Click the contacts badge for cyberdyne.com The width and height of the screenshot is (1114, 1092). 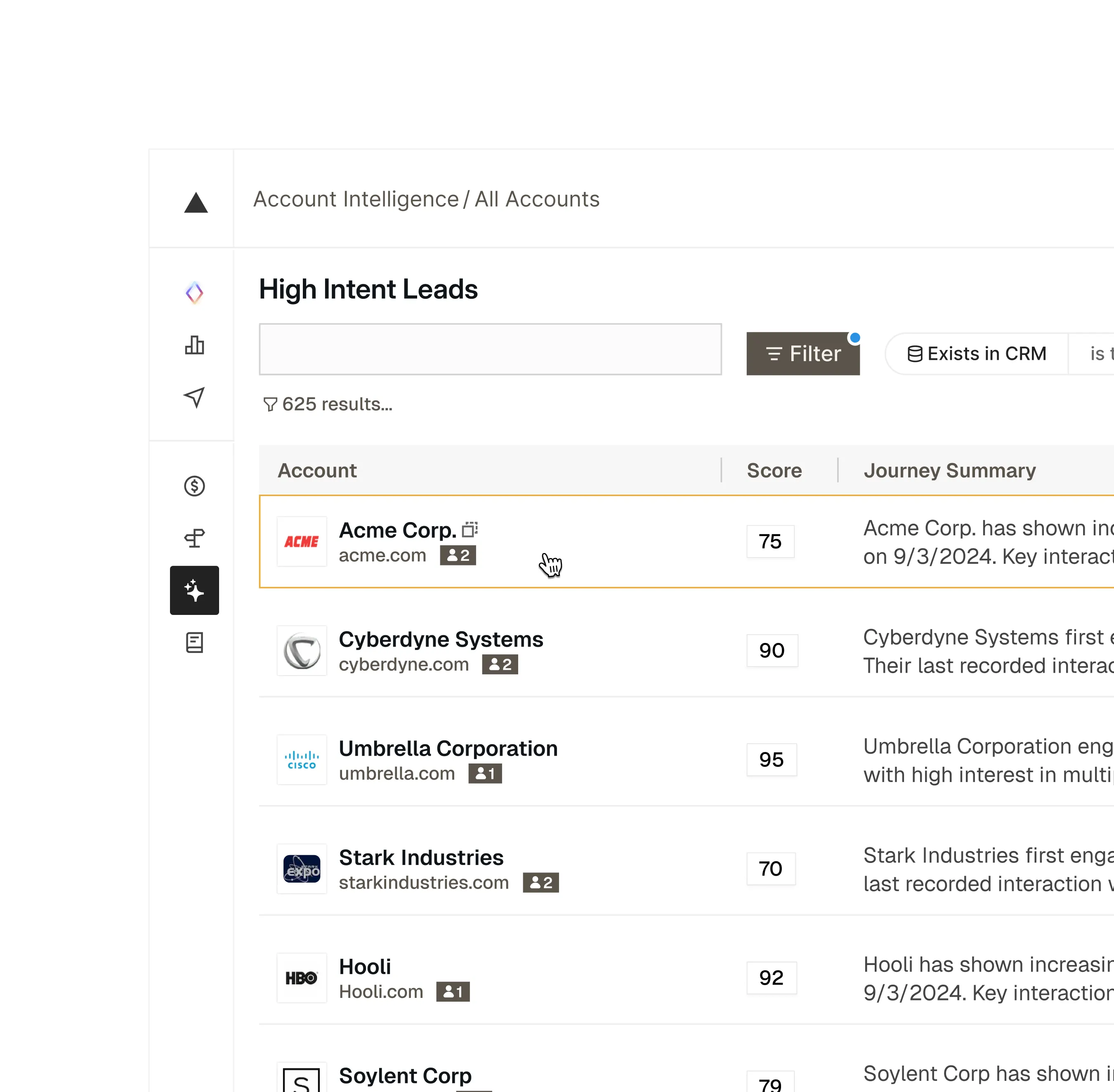(x=500, y=664)
